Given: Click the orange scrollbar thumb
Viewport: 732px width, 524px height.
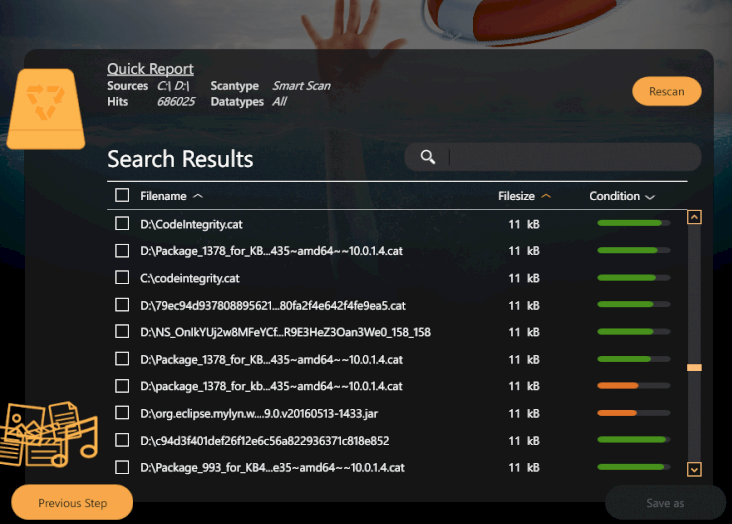Looking at the screenshot, I should tap(694, 368).
